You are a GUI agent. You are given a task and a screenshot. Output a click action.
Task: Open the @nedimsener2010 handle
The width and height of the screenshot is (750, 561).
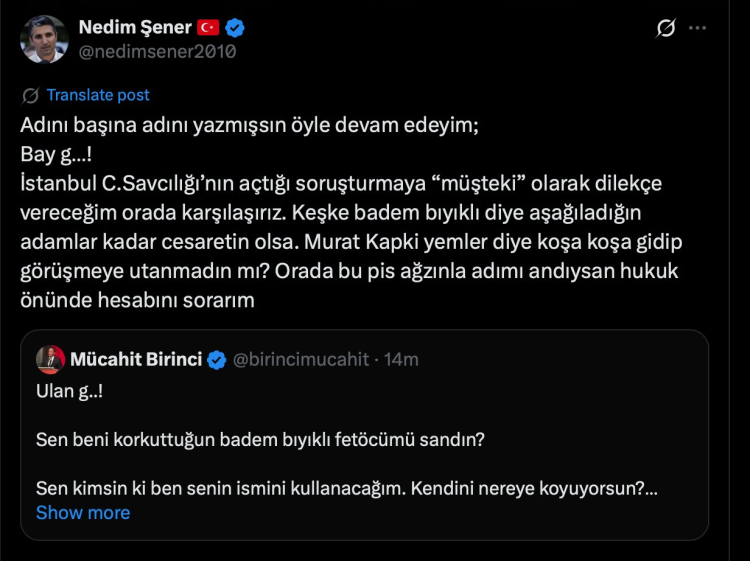click(x=157, y=52)
